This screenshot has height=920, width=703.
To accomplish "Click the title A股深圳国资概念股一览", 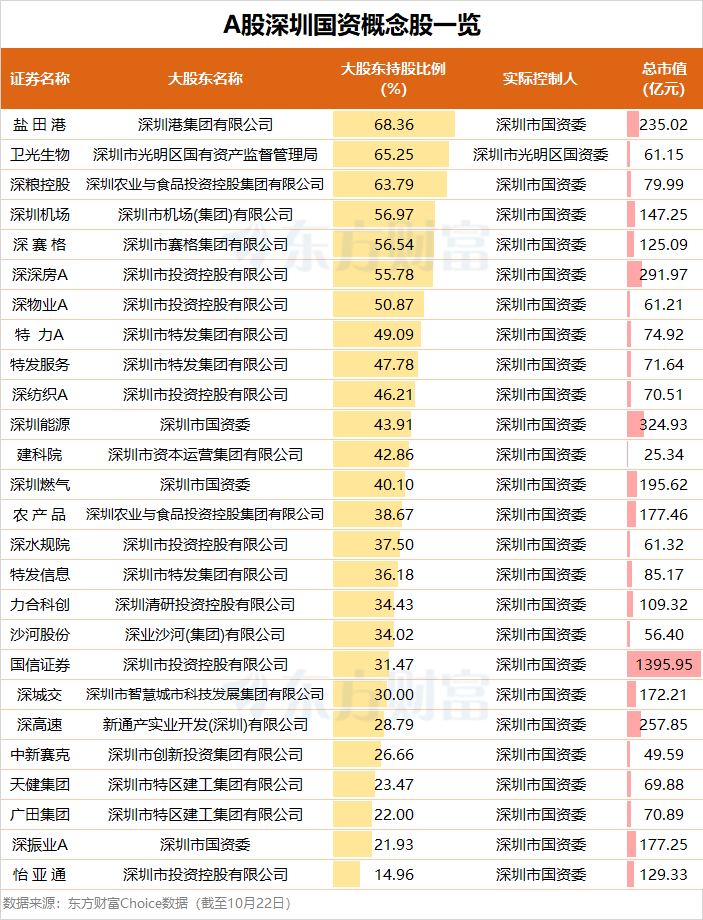I will point(352,25).
